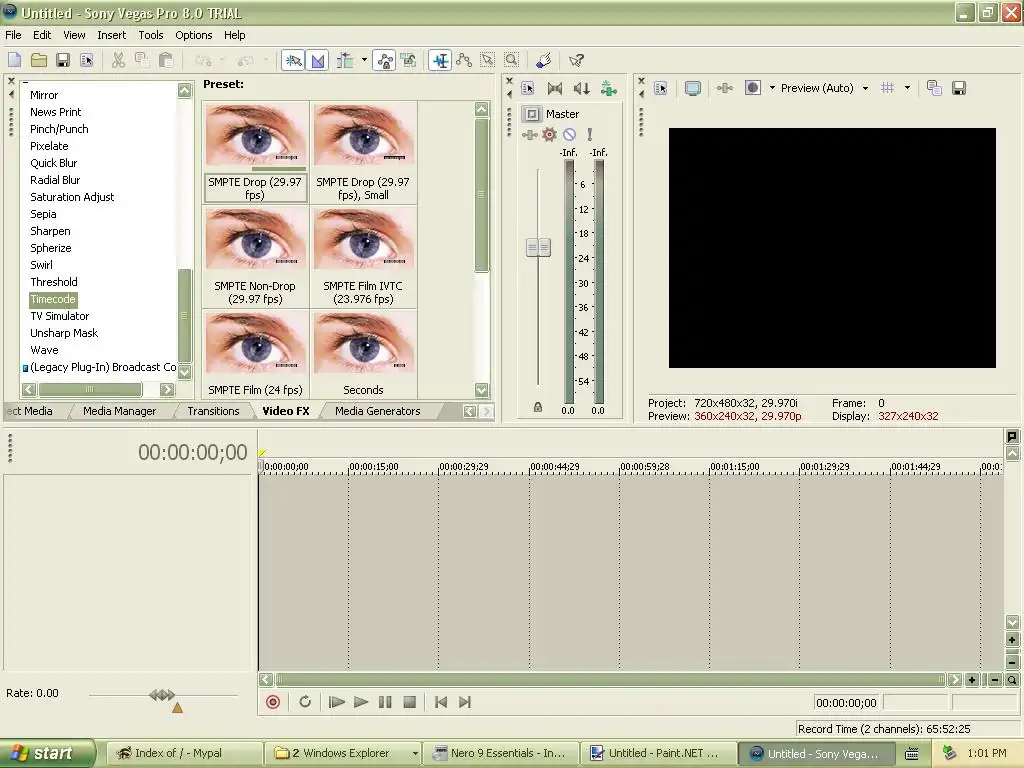Open project Properties icon in main toolbar
Screen dimensions: 1024x768
pyautogui.click(x=87, y=61)
